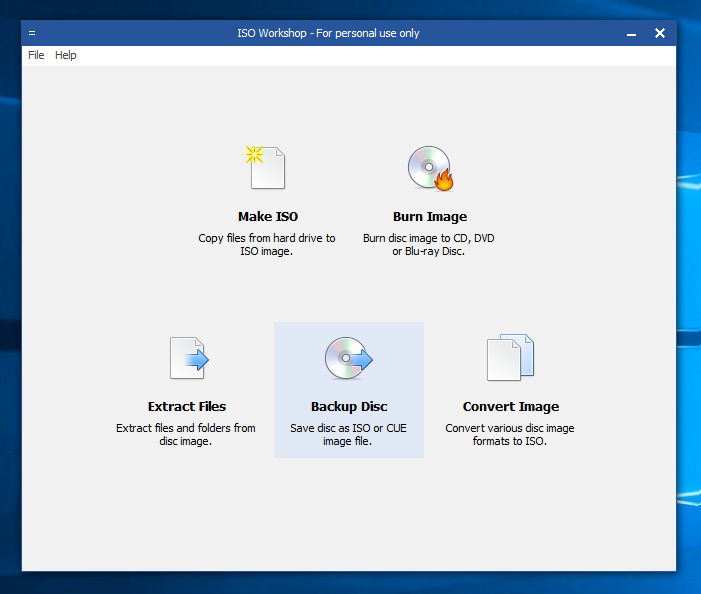Click 'Save disc as ISO or CUE image file.'
The height and width of the screenshot is (594, 701).
tap(348, 434)
